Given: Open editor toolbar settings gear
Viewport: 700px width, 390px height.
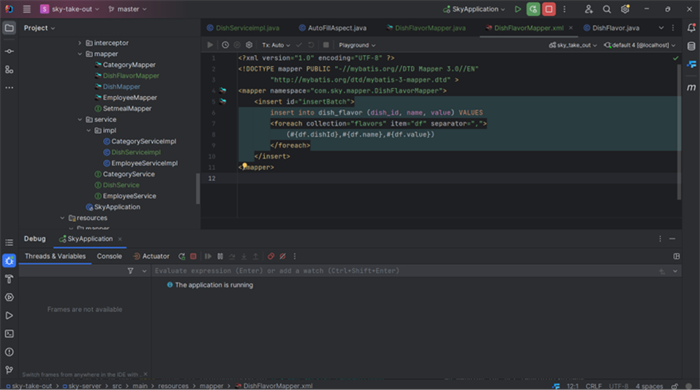Looking at the screenshot, I should 249,45.
